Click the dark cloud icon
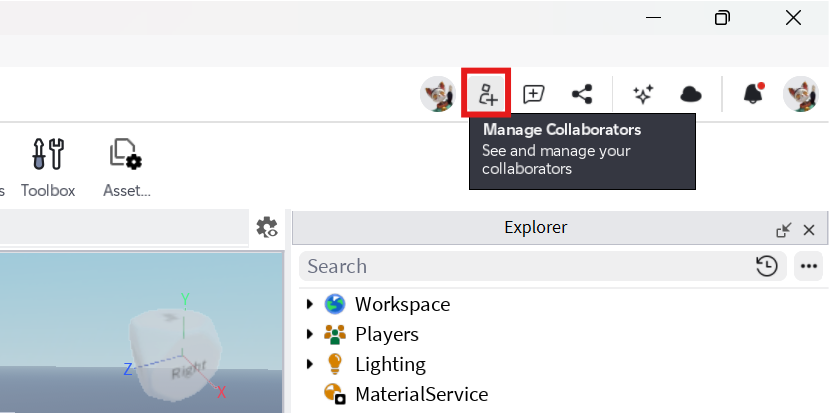 coord(690,94)
